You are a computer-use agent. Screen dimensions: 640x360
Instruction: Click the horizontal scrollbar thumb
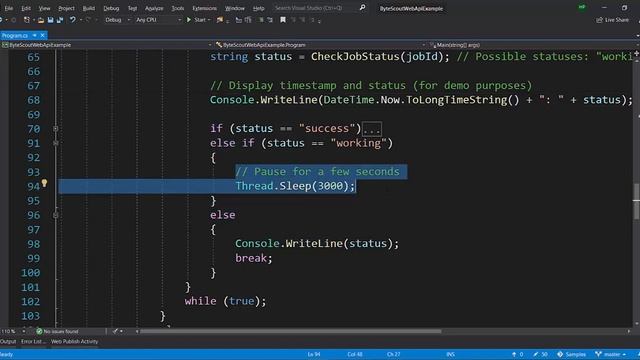(291, 331)
